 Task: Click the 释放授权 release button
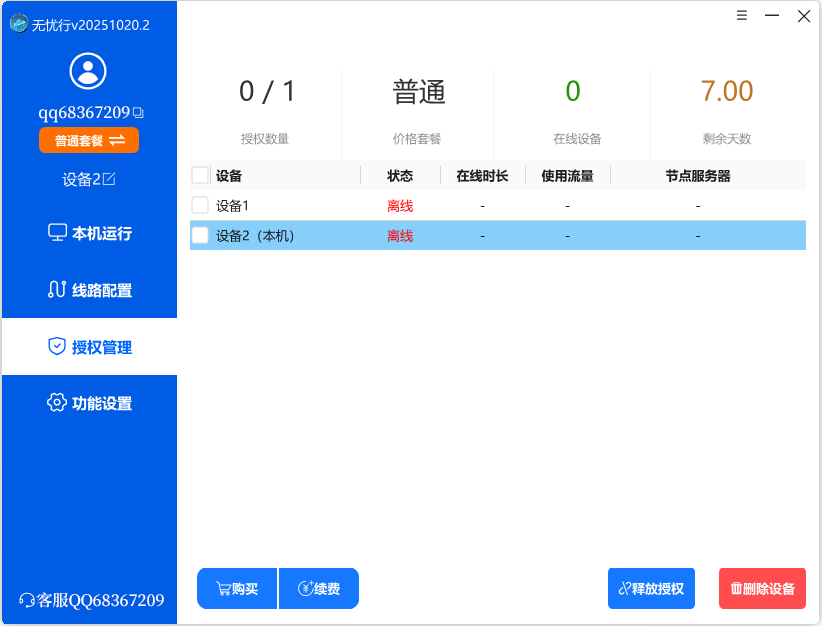coord(651,588)
